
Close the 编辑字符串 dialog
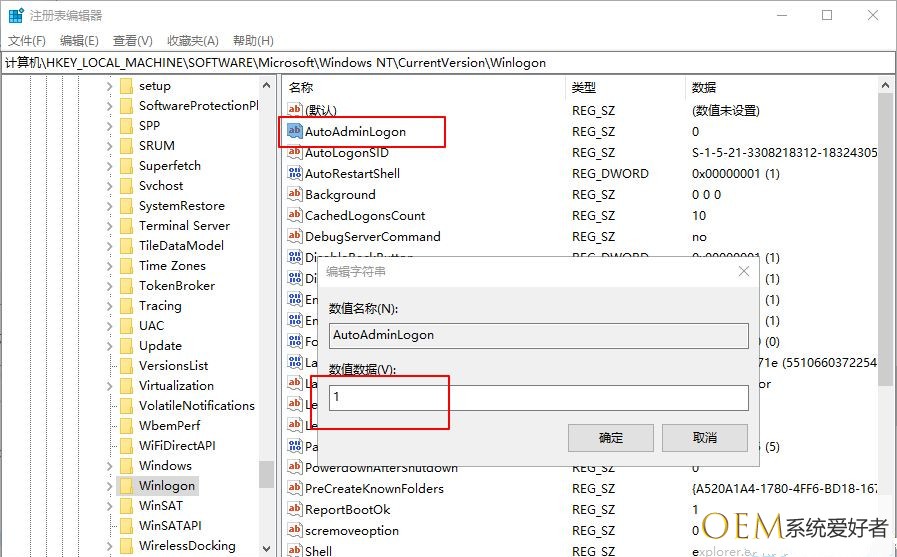743,271
